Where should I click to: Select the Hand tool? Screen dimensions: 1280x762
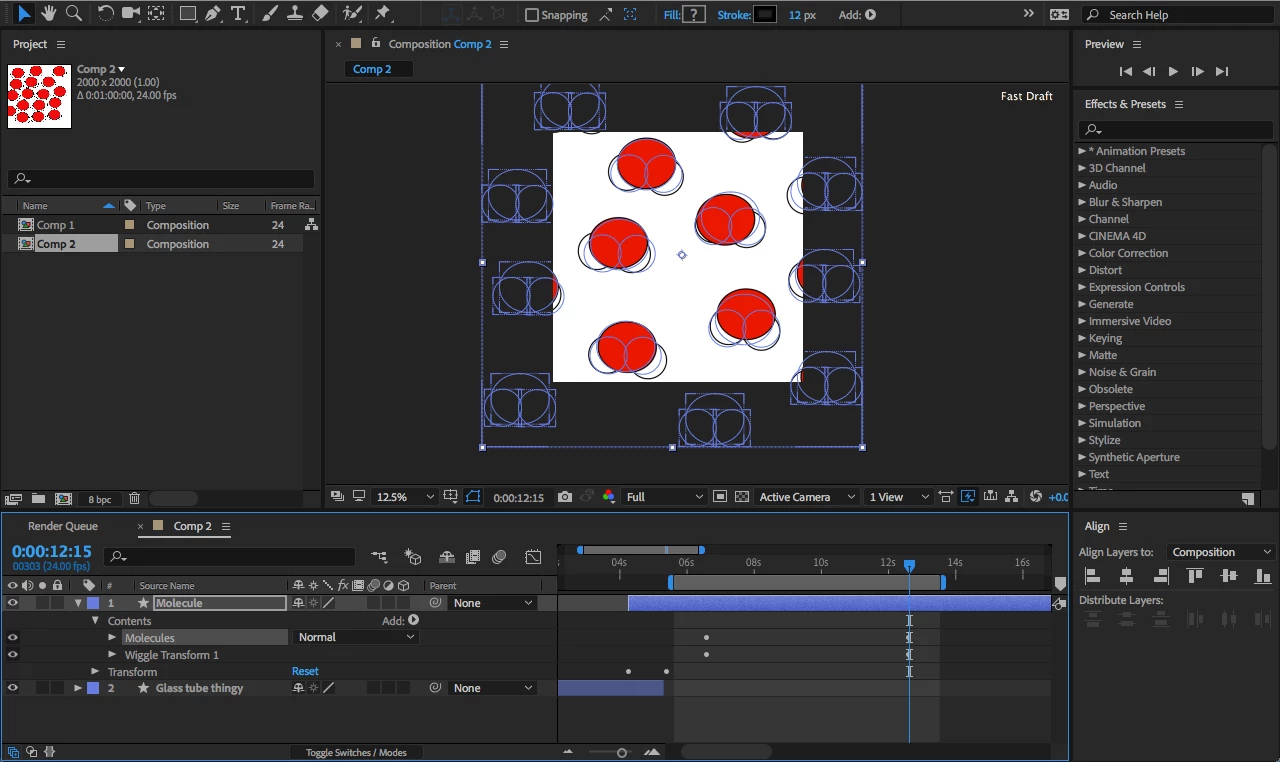(48, 14)
